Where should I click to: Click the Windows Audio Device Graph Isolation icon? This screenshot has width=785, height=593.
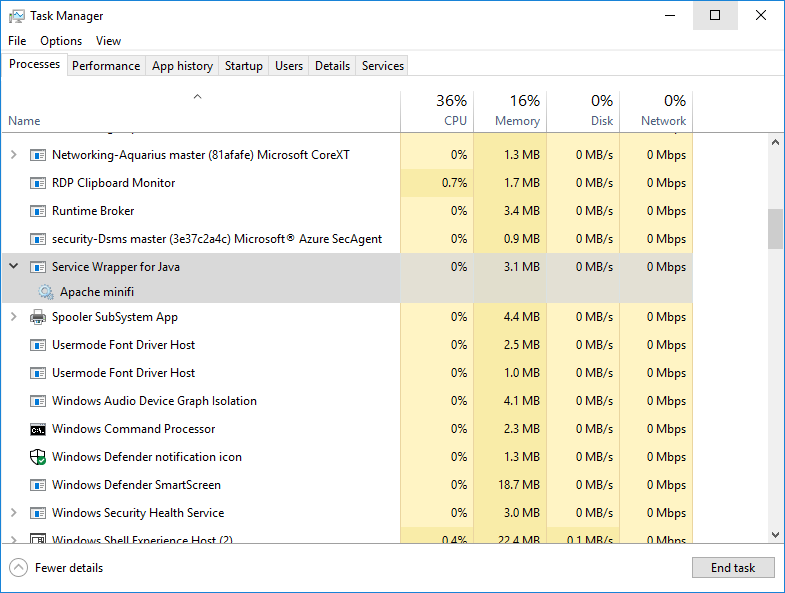[38, 401]
